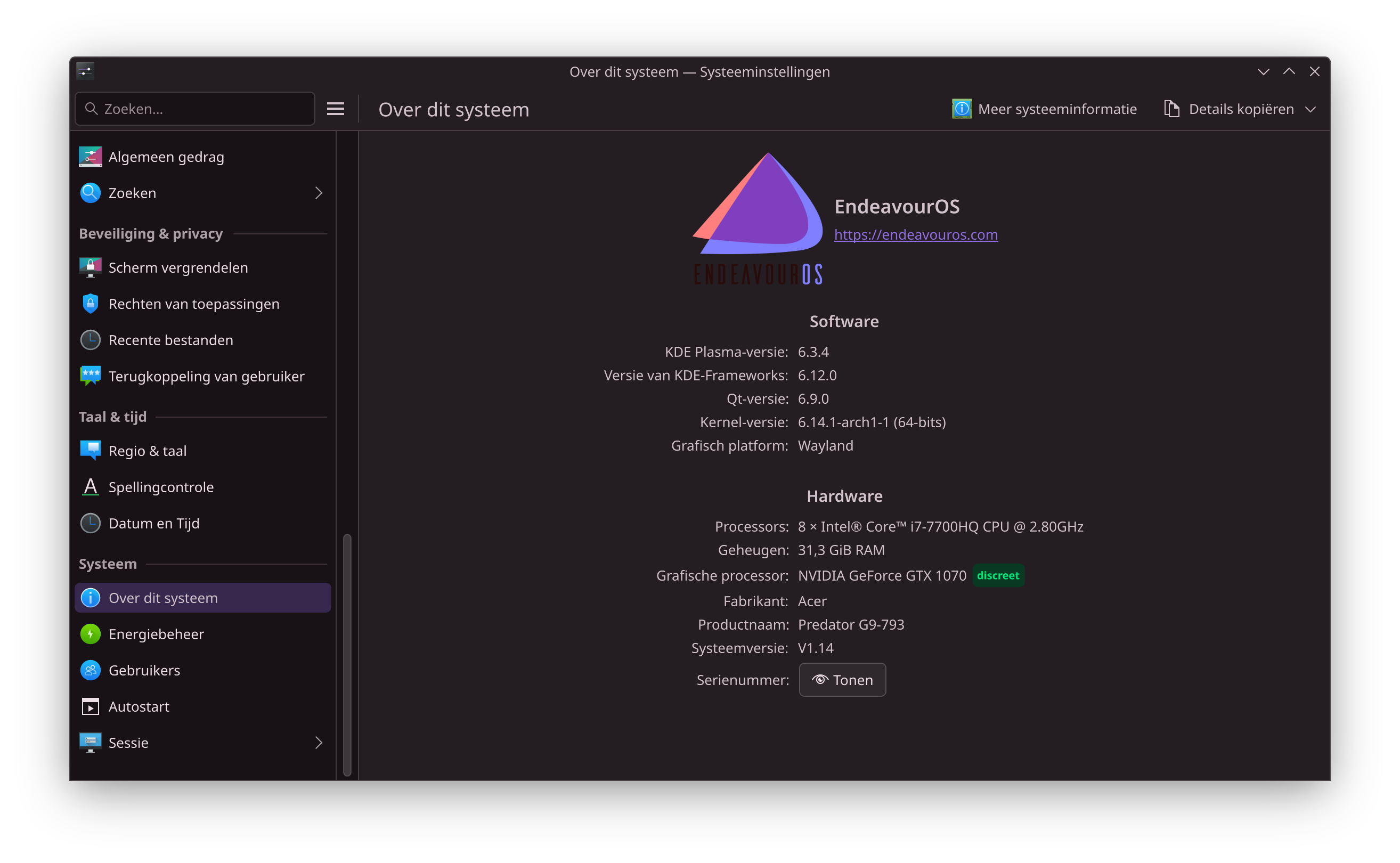Click the Rechten van toepassingen shield icon
Screen dimensions: 1400x863
coord(90,304)
